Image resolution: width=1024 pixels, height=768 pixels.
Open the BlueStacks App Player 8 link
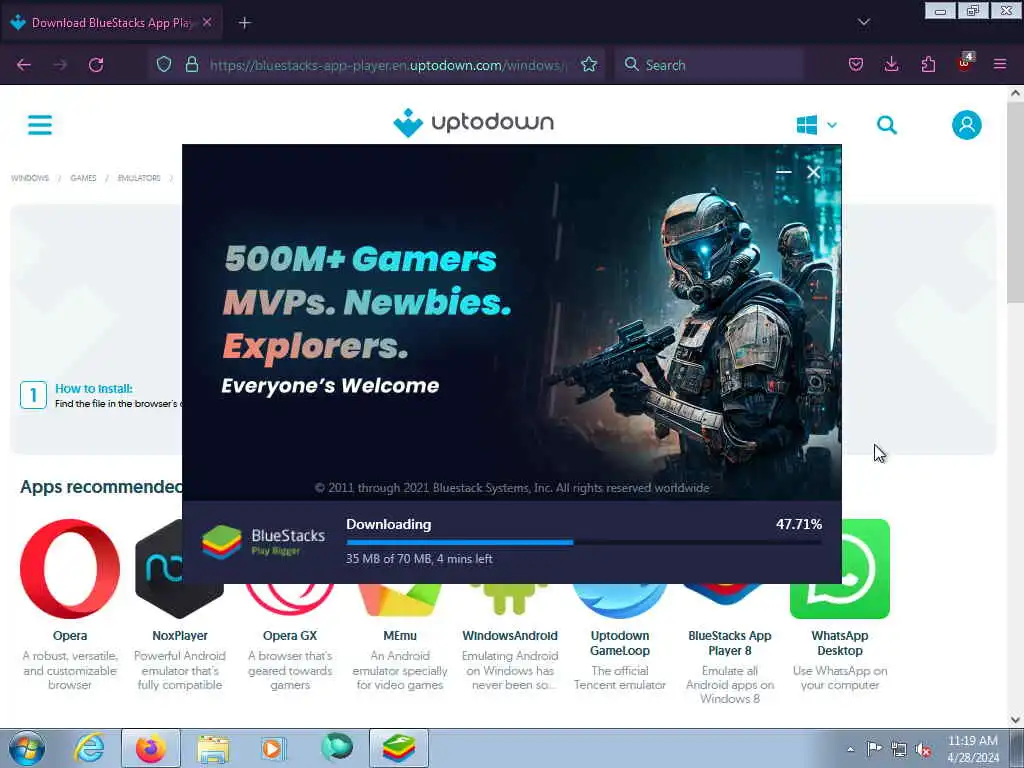[x=729, y=643]
